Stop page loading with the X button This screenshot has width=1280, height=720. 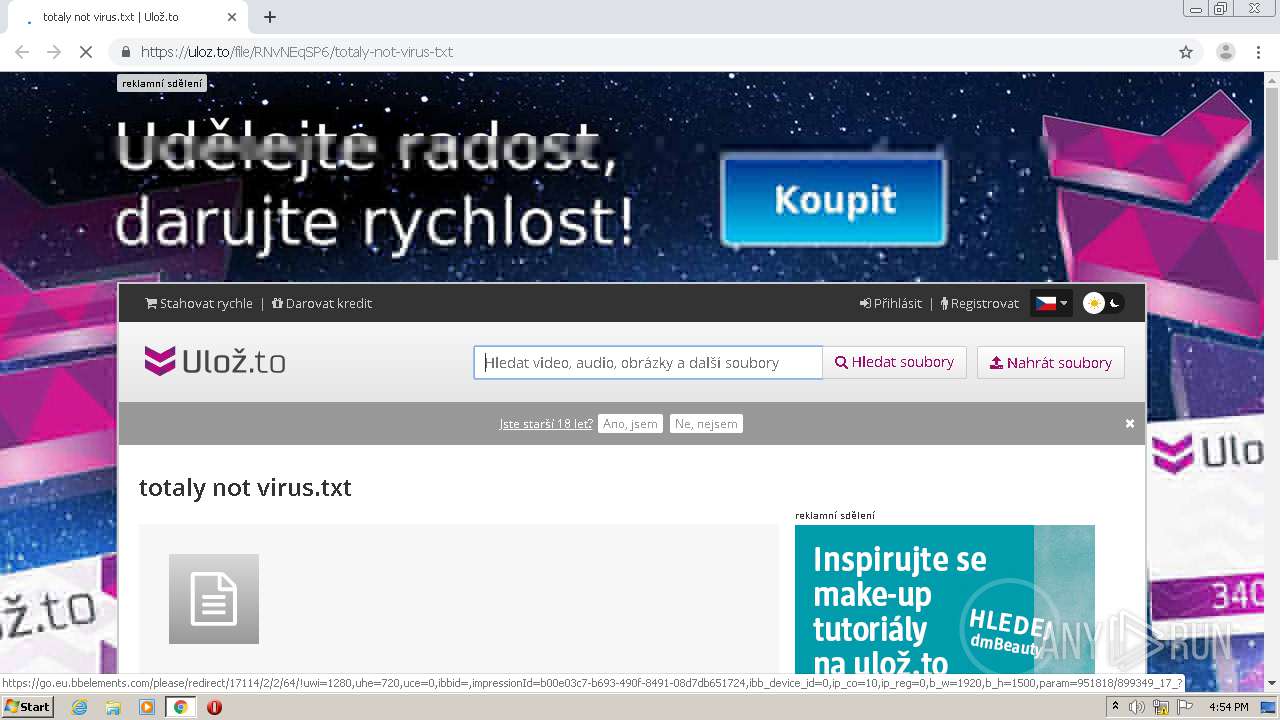(x=86, y=52)
